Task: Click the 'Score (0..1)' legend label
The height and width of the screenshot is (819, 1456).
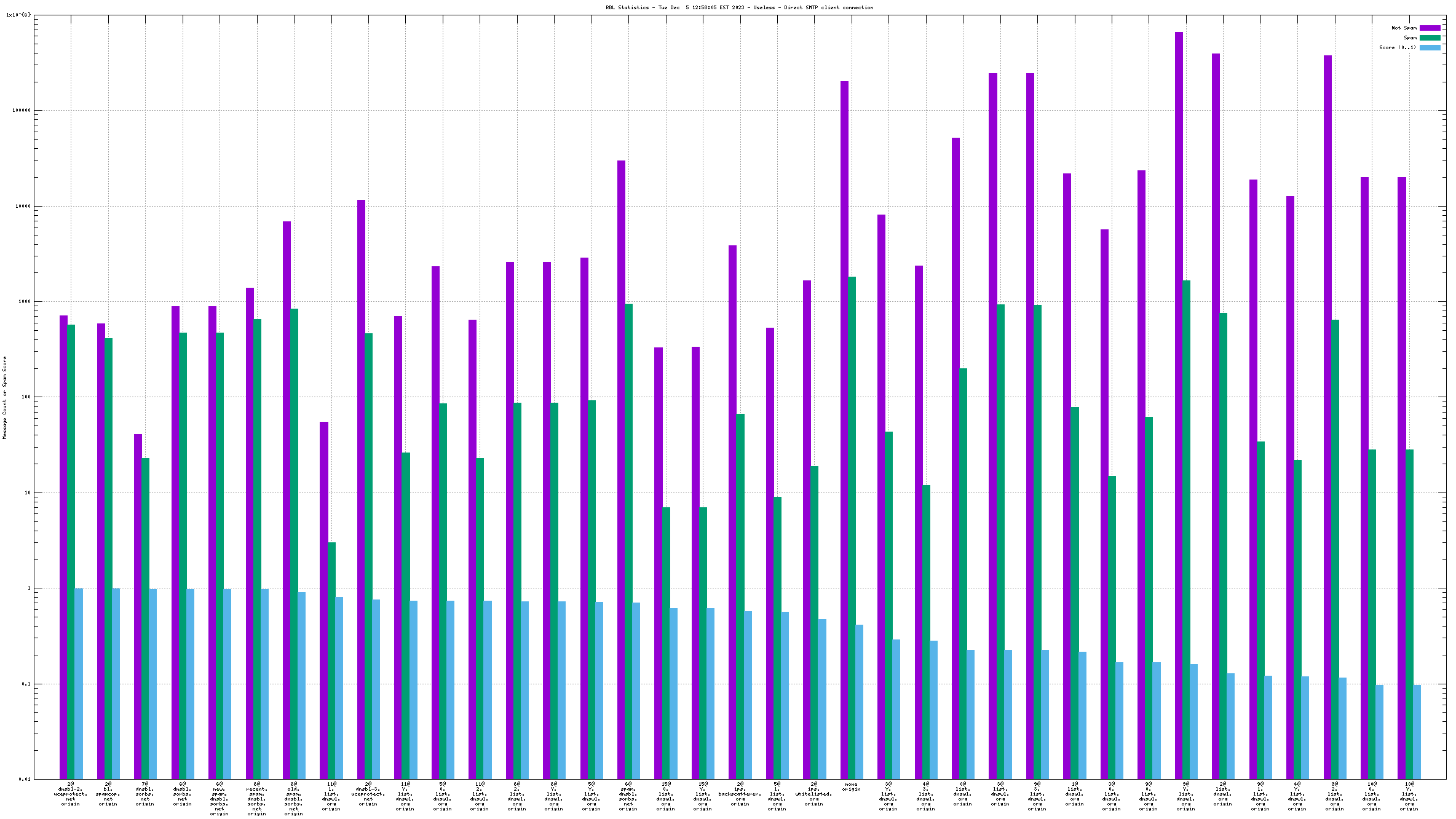Action: (x=1397, y=47)
